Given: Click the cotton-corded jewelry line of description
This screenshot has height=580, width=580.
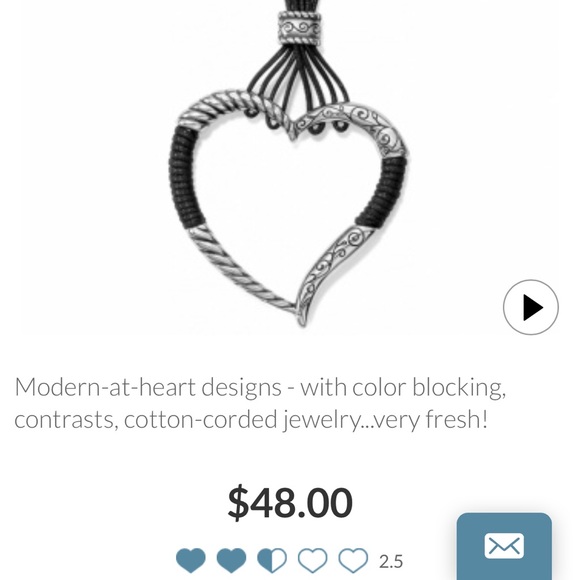Looking at the screenshot, I should [x=251, y=420].
